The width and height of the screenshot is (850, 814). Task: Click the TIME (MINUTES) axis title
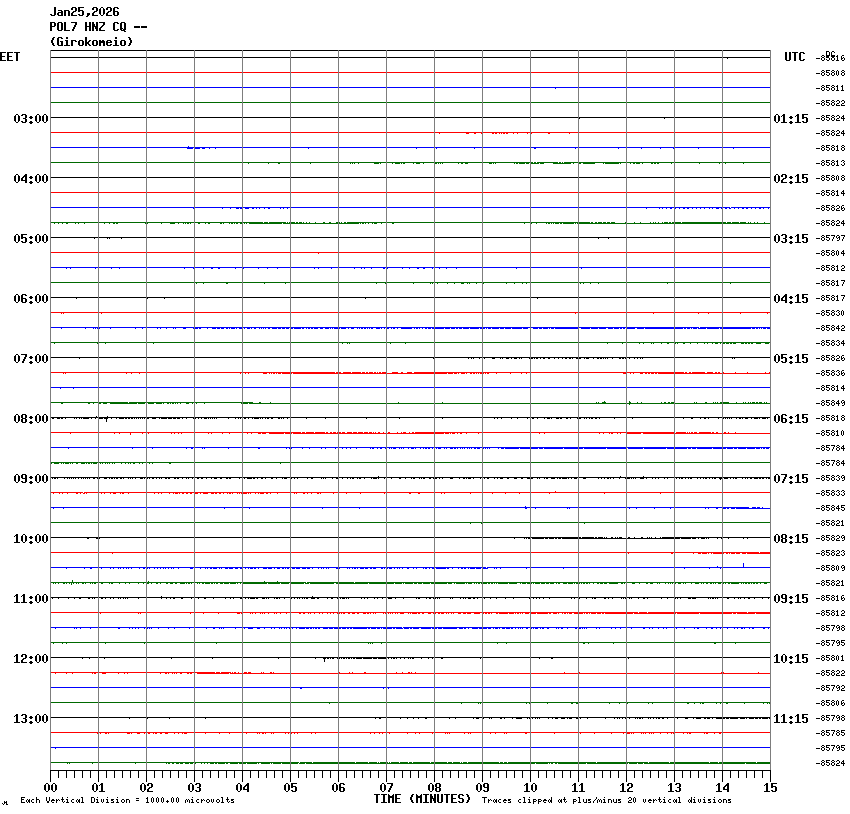pos(422,799)
